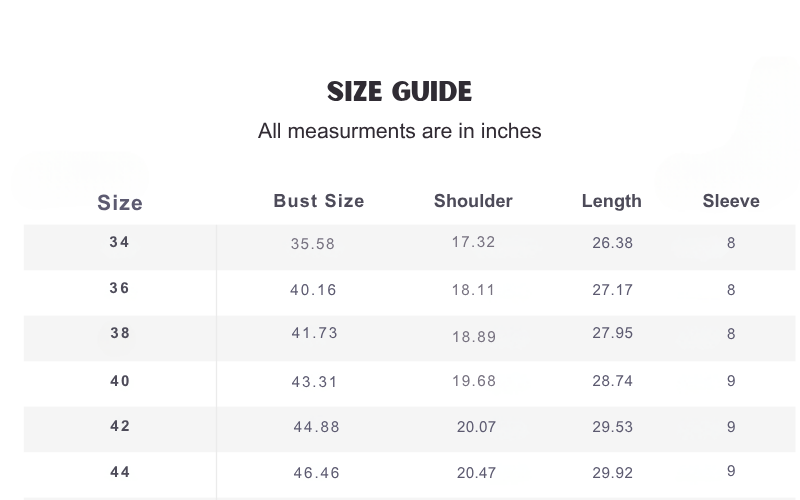This screenshot has height=500, width=800.
Task: Select the Sleeve column header
Action: tap(731, 201)
